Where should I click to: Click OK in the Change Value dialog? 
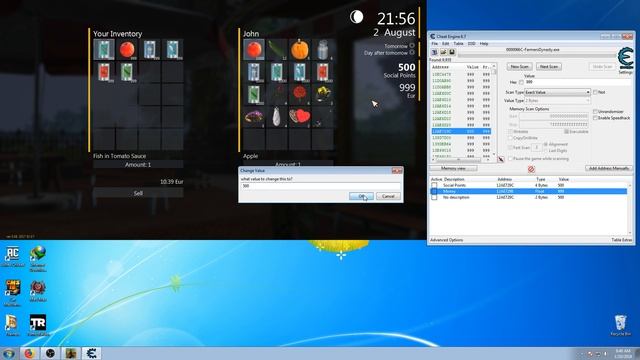(361, 196)
